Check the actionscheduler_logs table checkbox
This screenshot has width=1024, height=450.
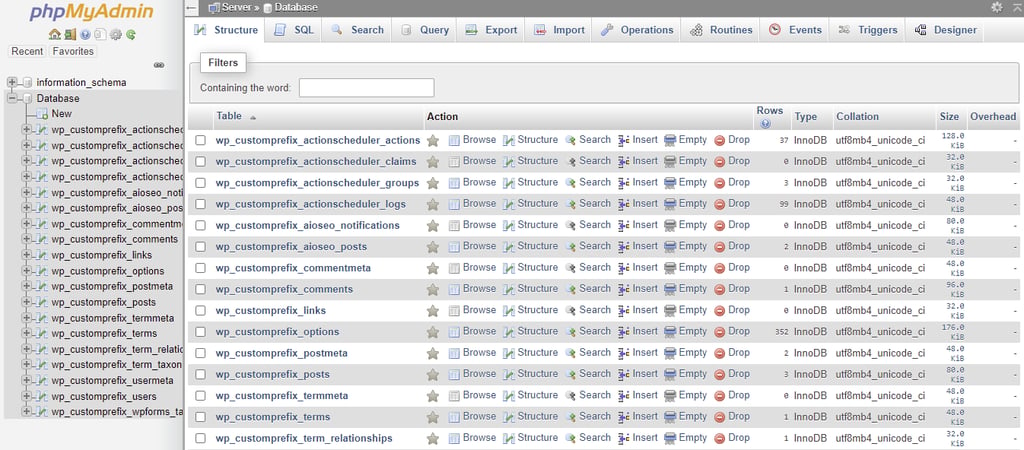(x=201, y=204)
